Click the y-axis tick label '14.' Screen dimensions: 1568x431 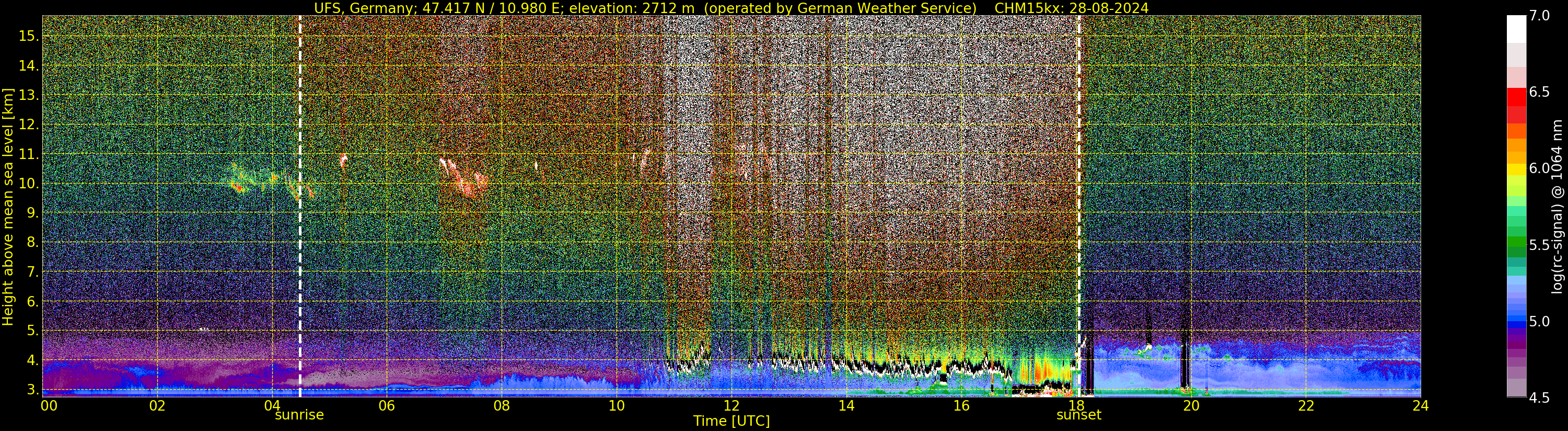pyautogui.click(x=29, y=66)
